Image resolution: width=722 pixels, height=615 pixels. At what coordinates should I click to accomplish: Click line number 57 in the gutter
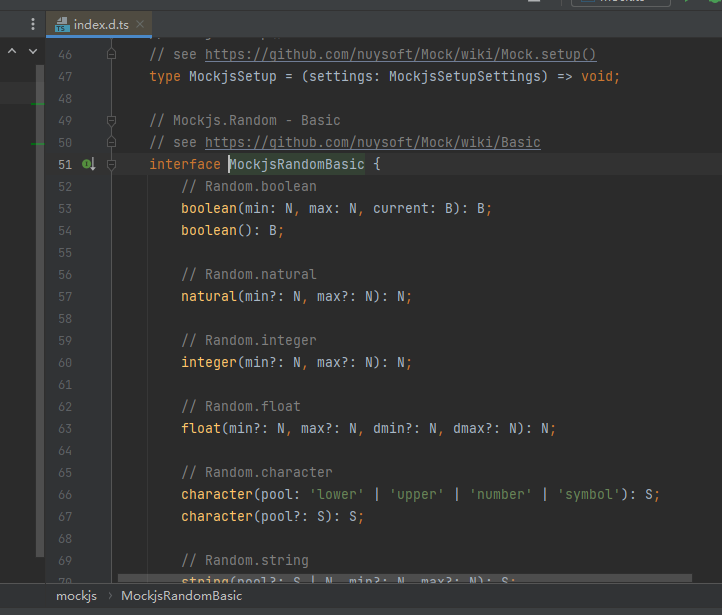pyautogui.click(x=65, y=296)
